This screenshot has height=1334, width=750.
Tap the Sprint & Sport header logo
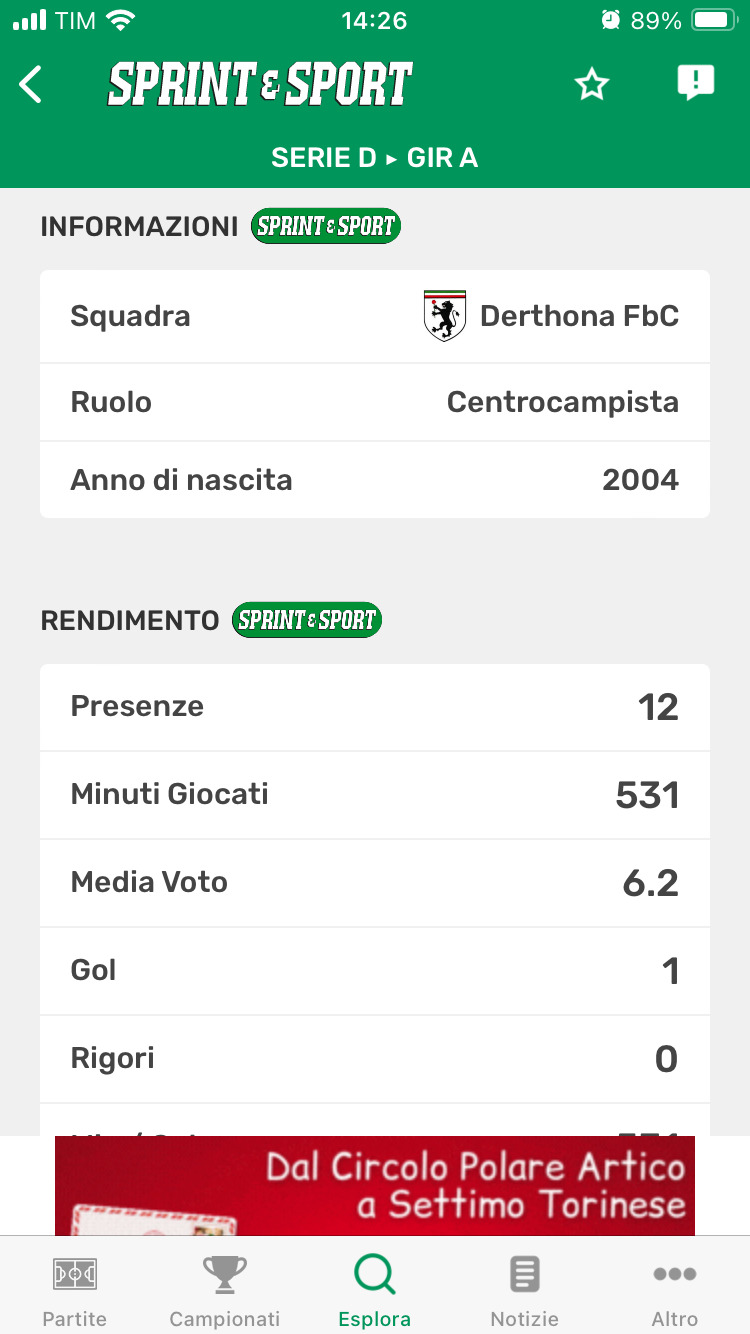tap(260, 85)
